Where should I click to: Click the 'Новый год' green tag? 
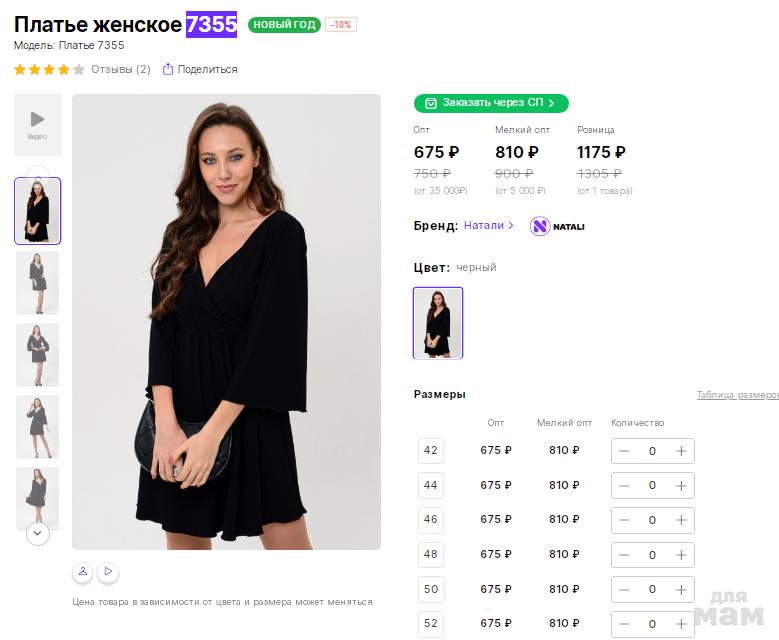(284, 25)
